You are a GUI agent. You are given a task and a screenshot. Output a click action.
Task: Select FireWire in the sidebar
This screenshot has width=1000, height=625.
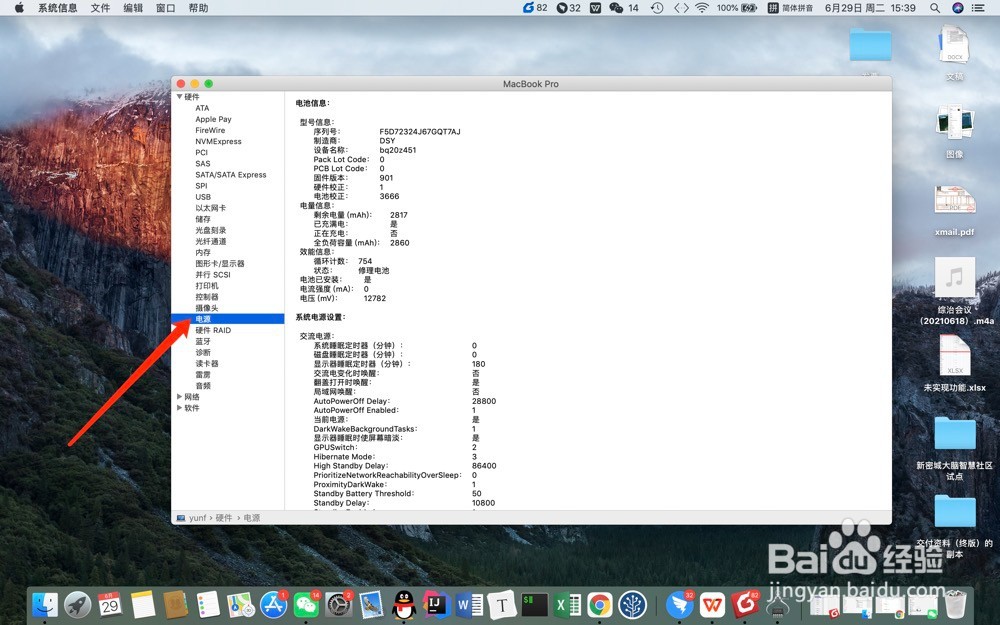pyautogui.click(x=210, y=130)
